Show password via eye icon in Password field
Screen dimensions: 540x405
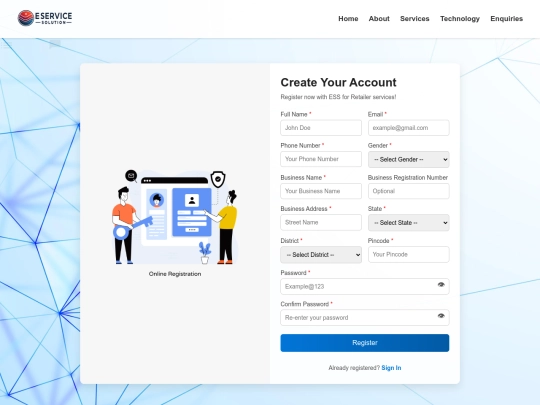[x=441, y=285]
